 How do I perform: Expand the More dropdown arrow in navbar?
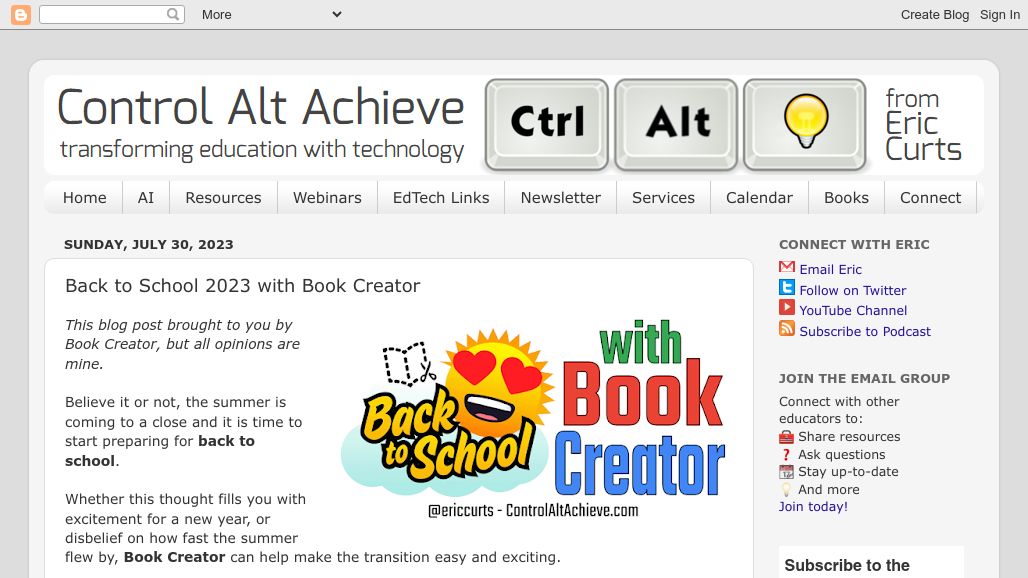click(x=337, y=14)
